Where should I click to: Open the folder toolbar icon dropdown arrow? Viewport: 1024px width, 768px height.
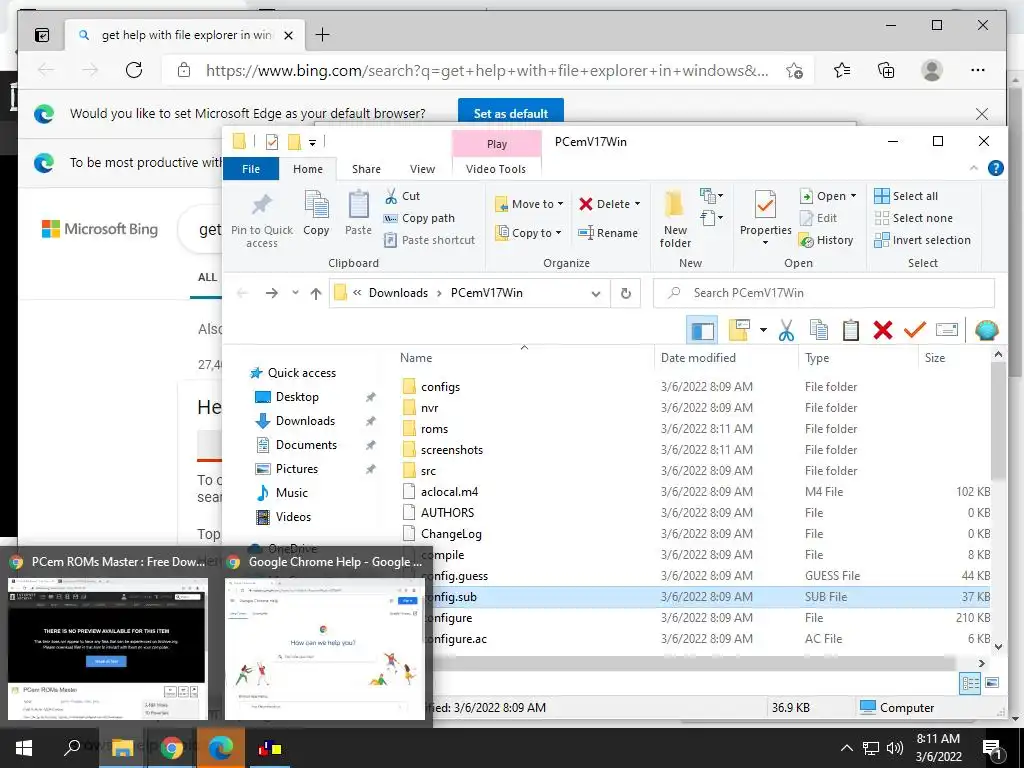point(763,330)
